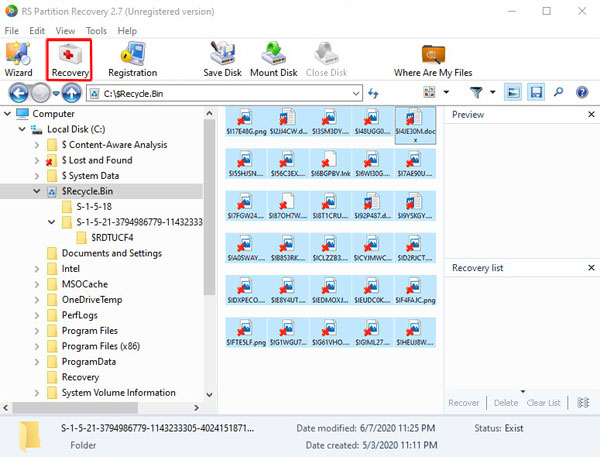Go back with the Back arrow

coord(18,93)
